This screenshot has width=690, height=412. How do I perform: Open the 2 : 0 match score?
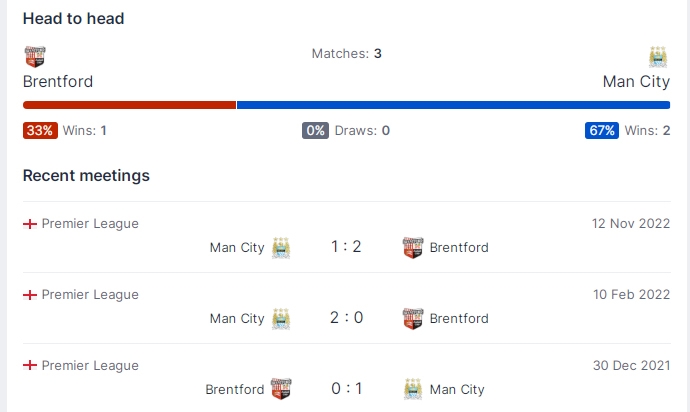tap(346, 317)
